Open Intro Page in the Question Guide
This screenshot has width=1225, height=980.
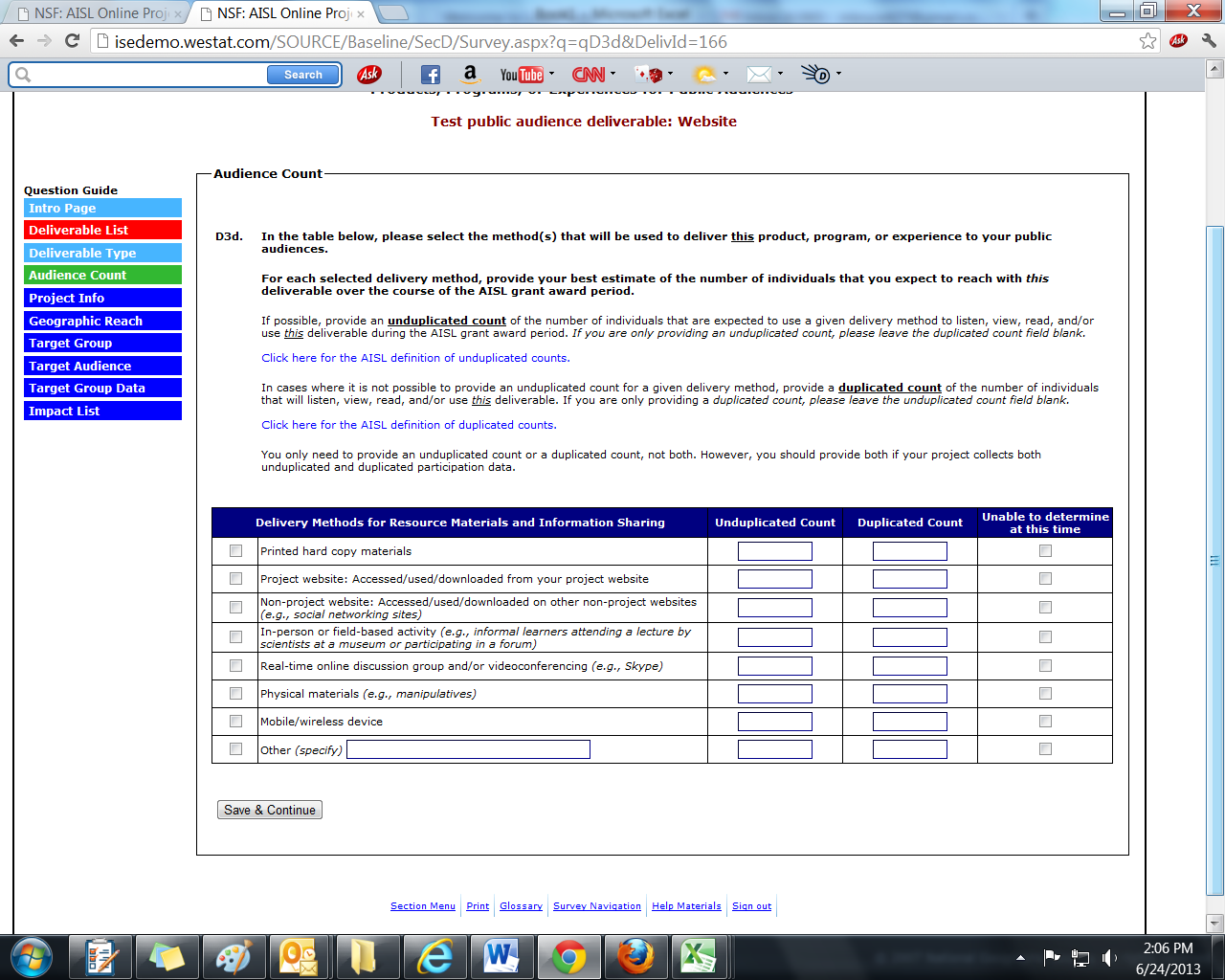(102, 208)
